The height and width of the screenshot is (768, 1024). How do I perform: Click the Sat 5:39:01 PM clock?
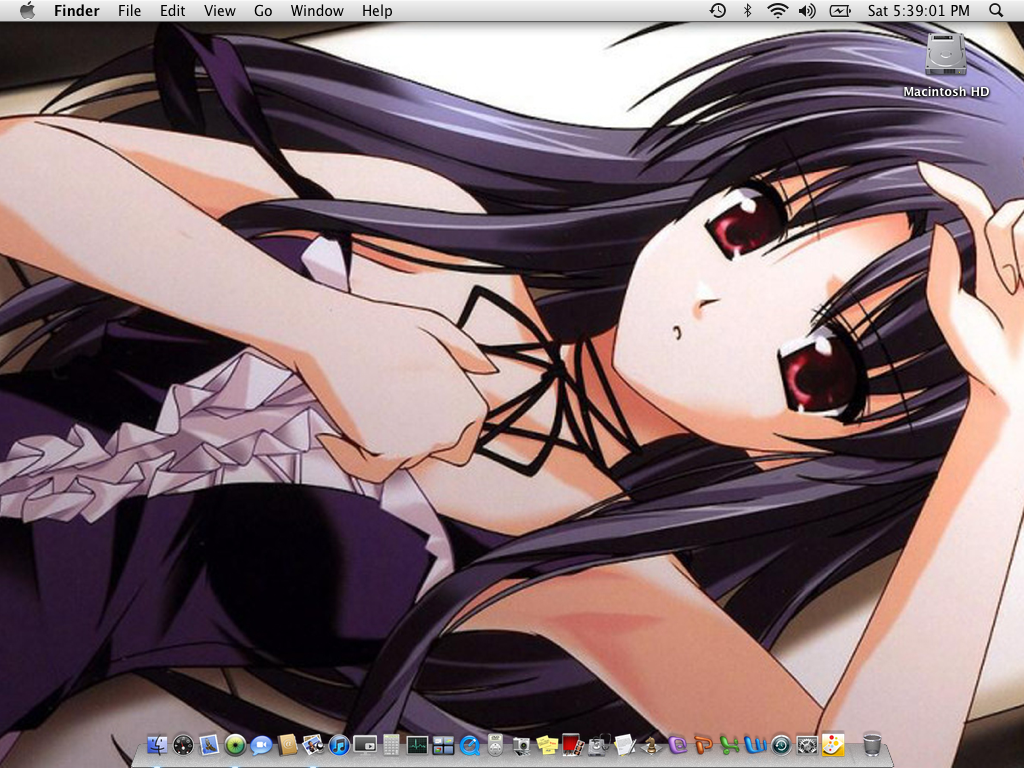918,11
